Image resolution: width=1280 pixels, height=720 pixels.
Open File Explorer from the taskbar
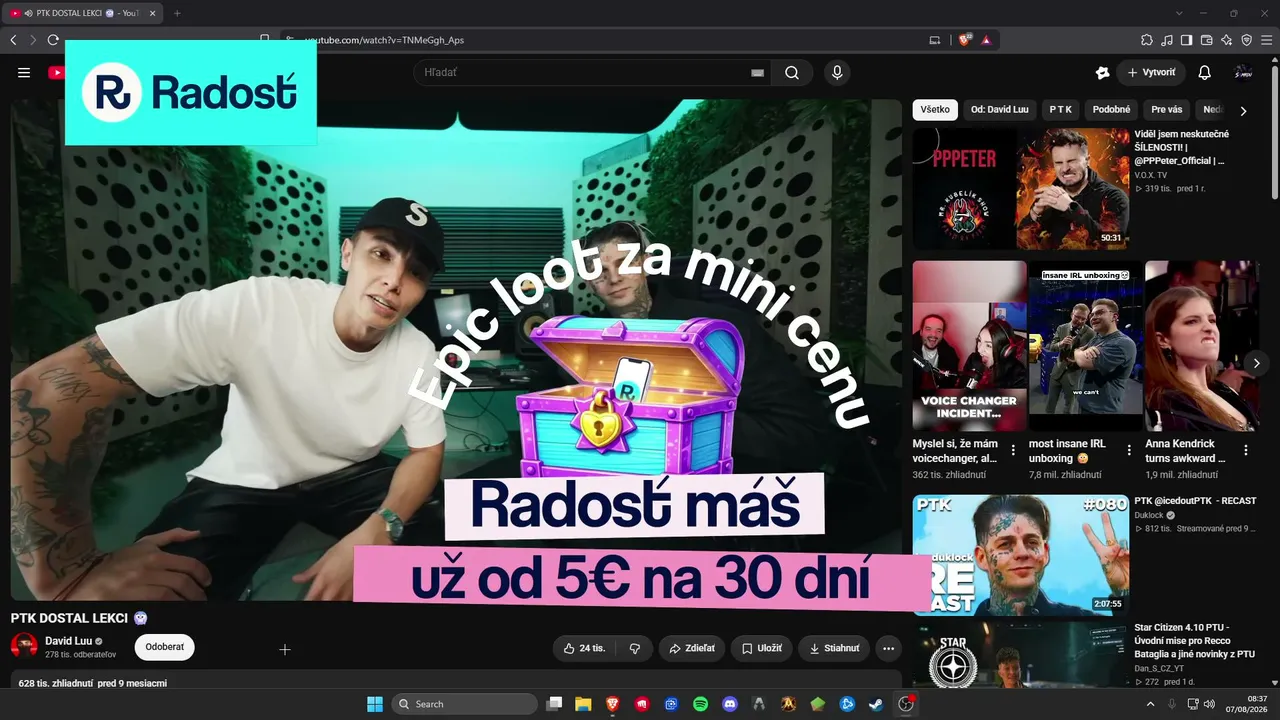583,704
